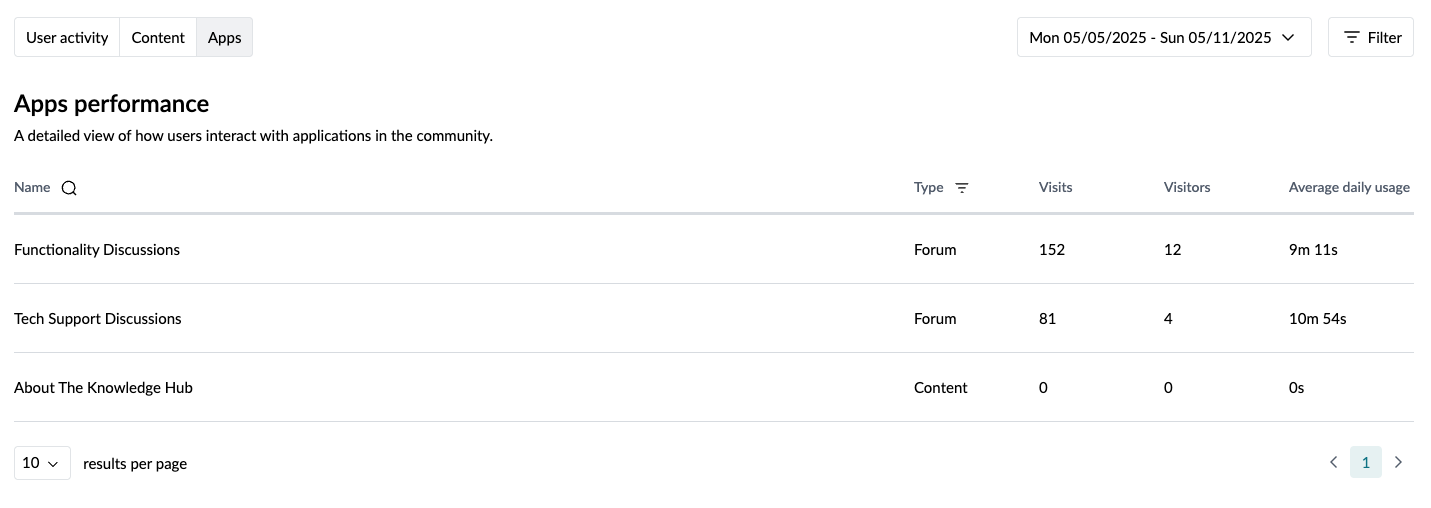
Task: Click Tech Support Discussions row name
Action: click(x=98, y=318)
